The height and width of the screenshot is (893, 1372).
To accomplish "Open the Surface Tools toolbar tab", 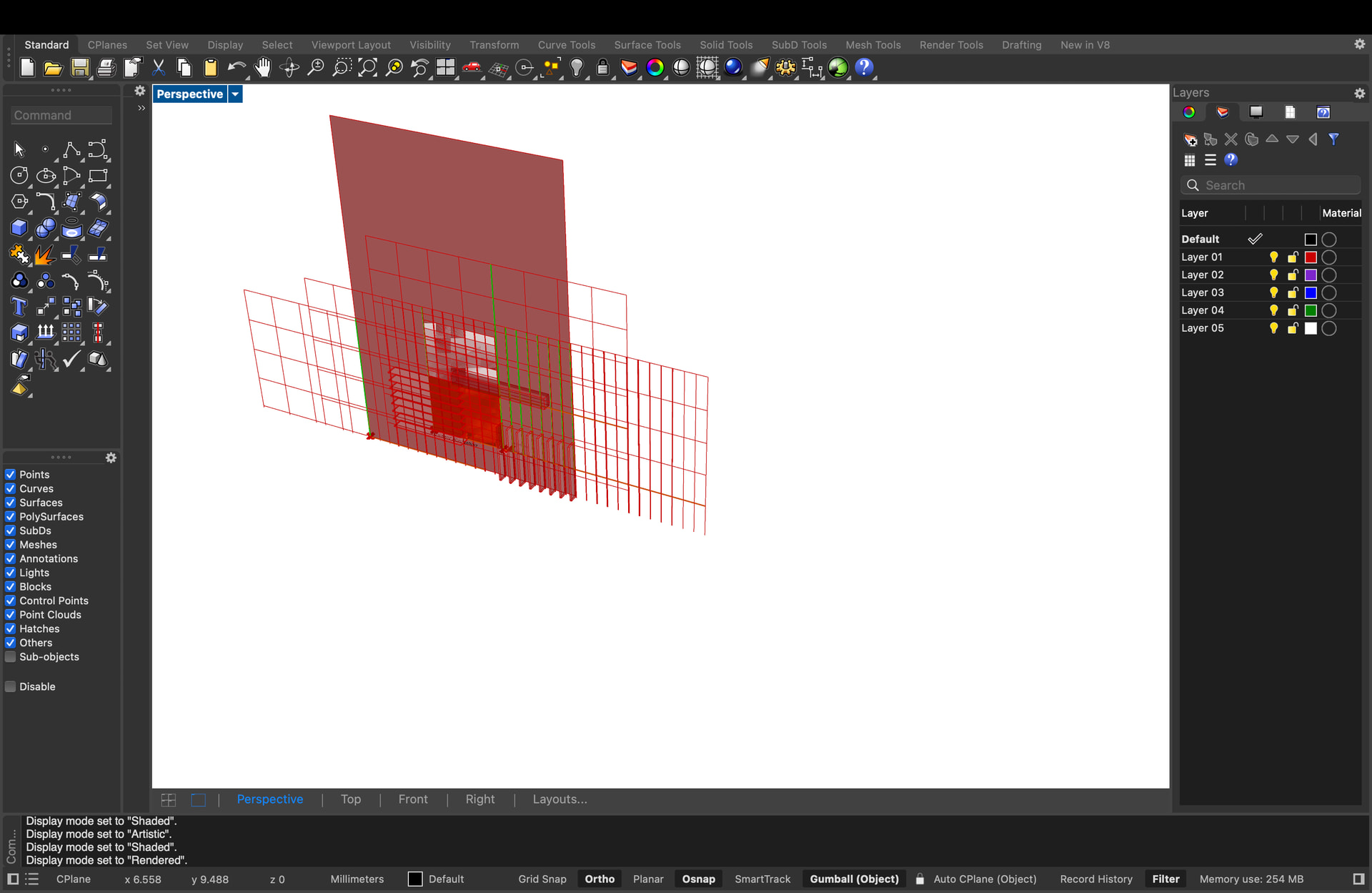I will coord(647,45).
